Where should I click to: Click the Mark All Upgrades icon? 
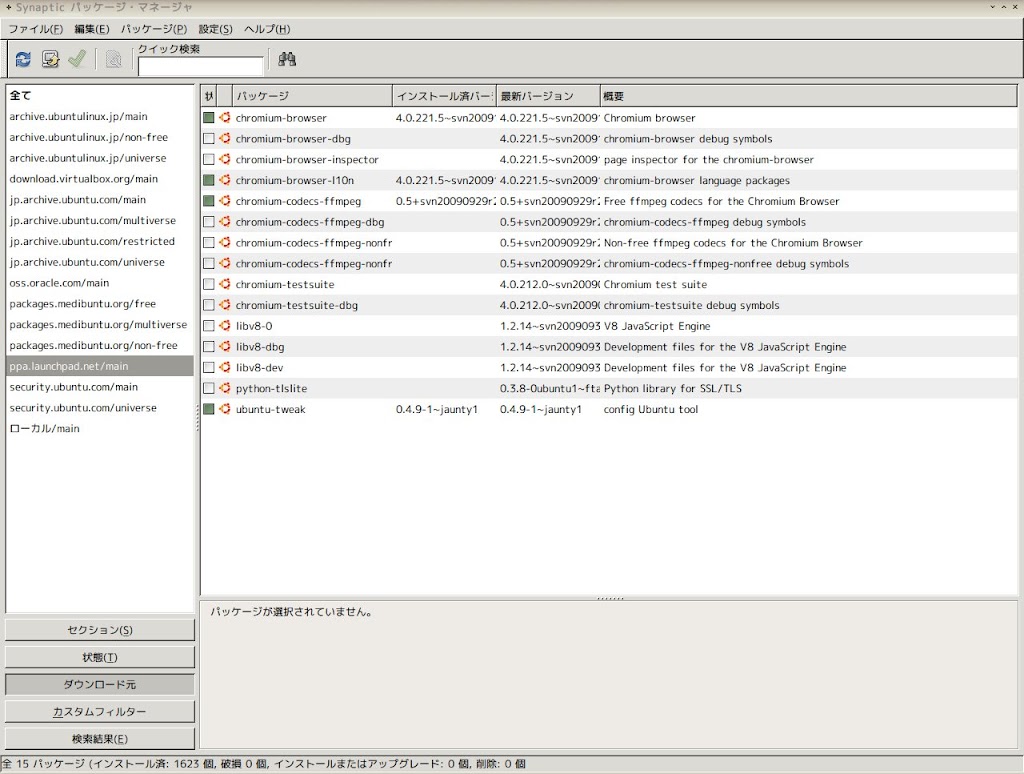pyautogui.click(x=49, y=59)
